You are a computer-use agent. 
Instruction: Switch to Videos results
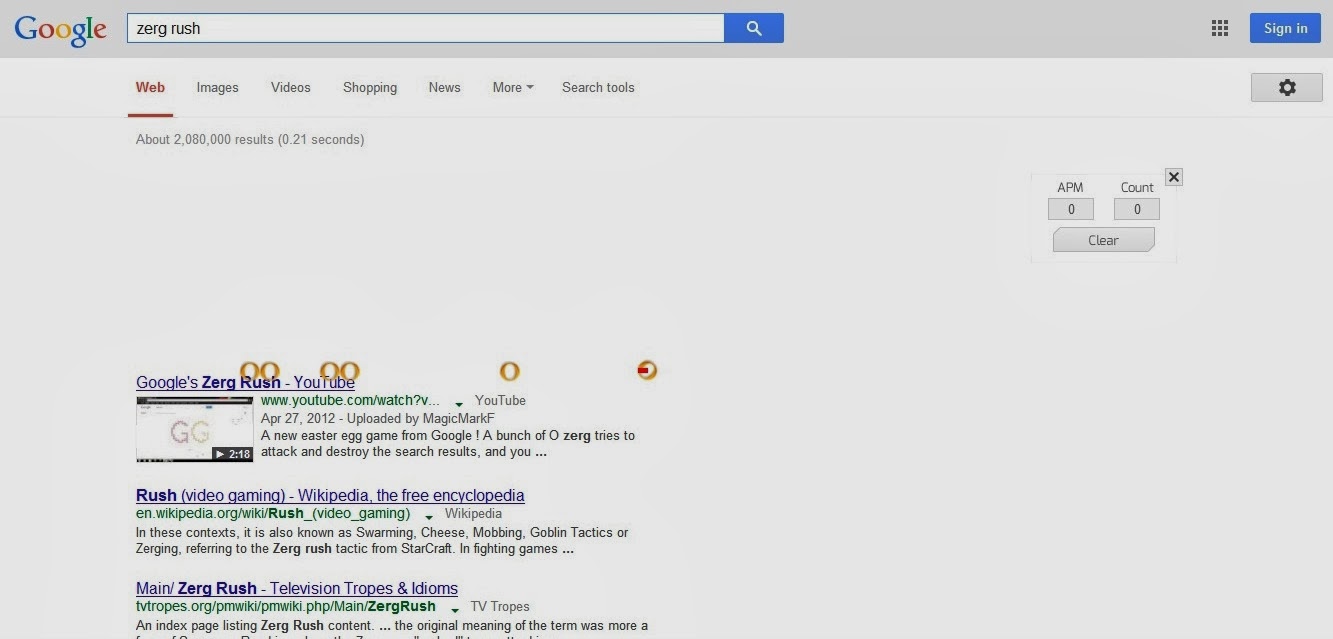[290, 87]
